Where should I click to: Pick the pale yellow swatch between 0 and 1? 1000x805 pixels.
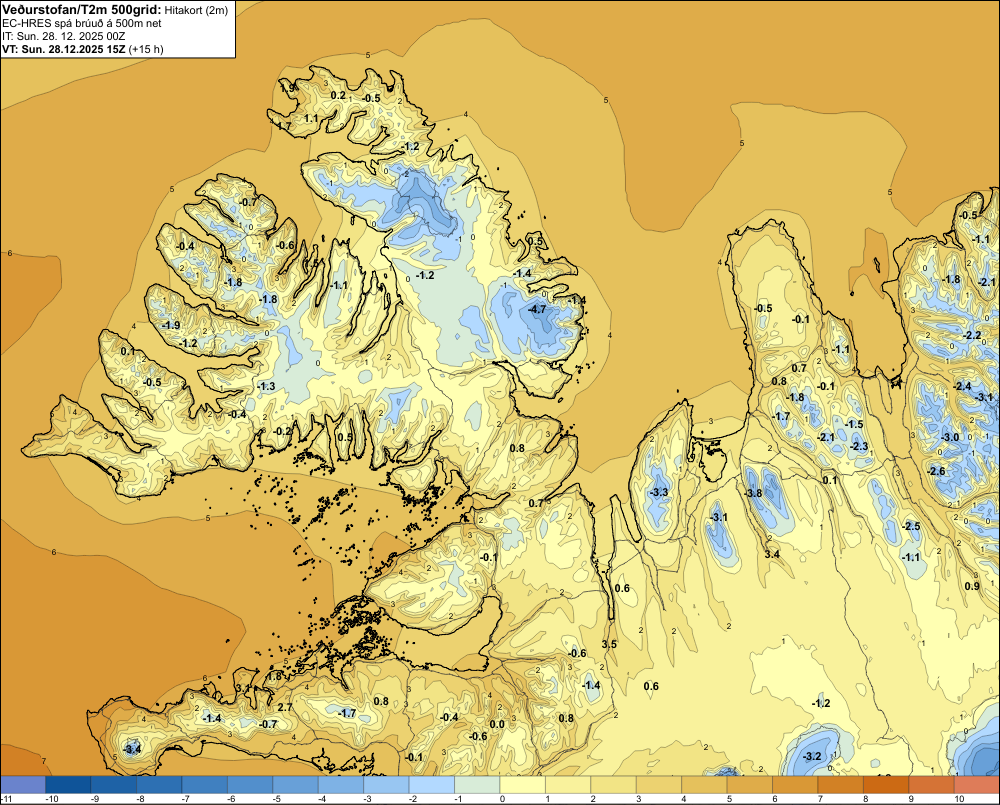pos(523,784)
